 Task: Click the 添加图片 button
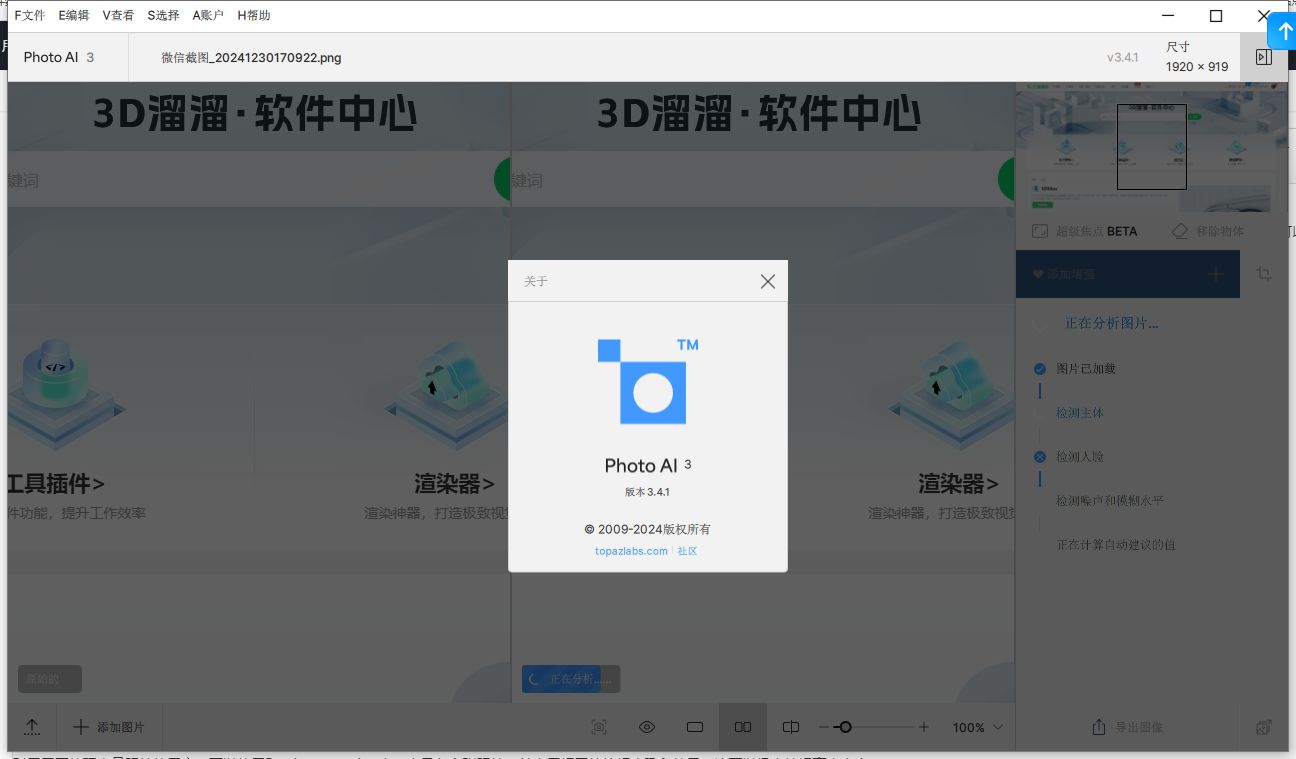click(x=109, y=727)
